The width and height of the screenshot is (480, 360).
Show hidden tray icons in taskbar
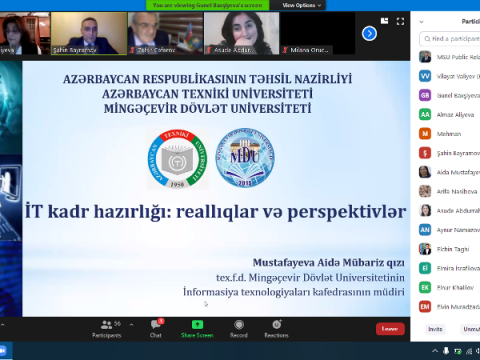[435, 351]
